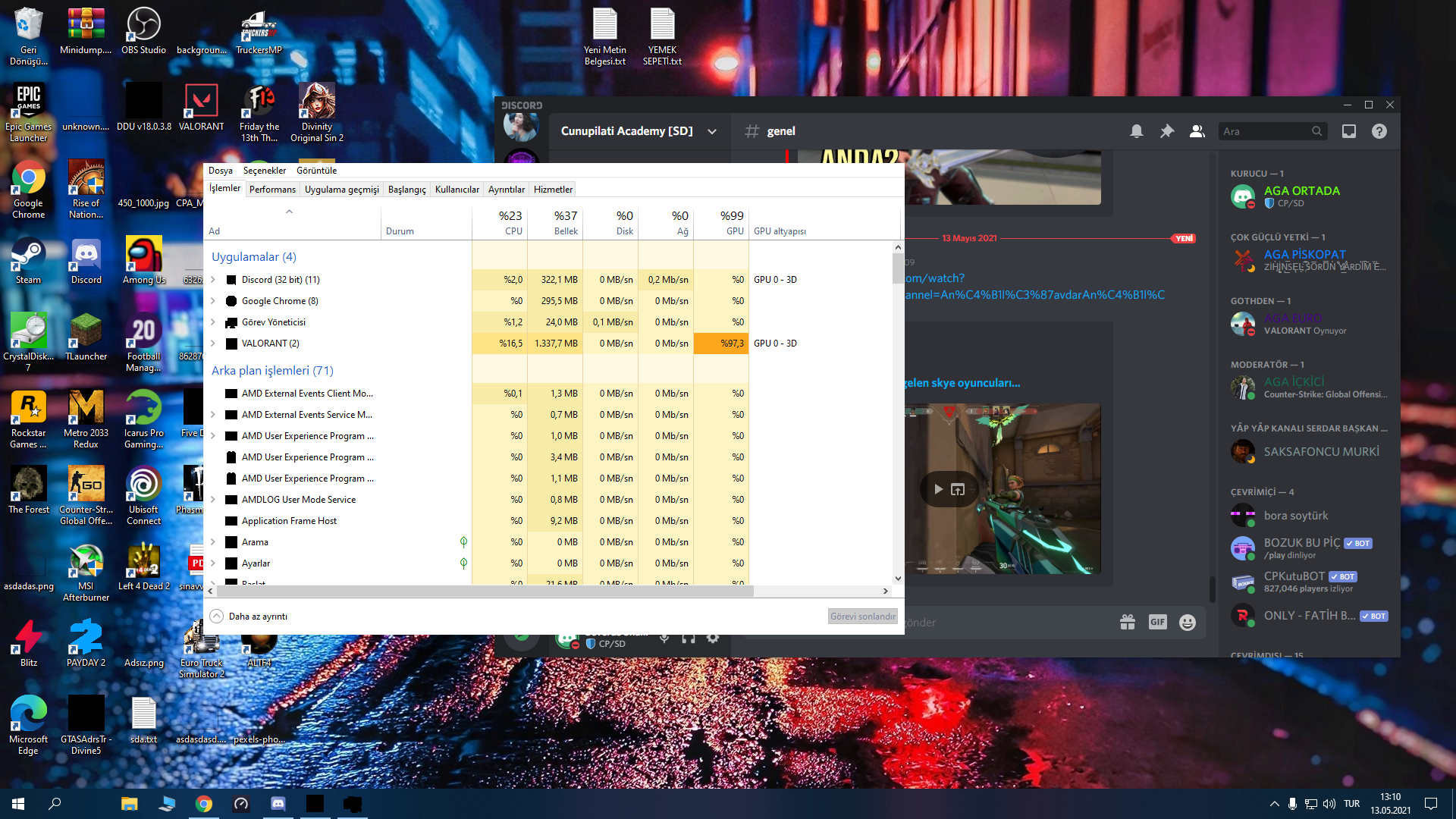Open Rockstar Games launcher desktop icon
The height and width of the screenshot is (819, 1456).
click(x=28, y=419)
